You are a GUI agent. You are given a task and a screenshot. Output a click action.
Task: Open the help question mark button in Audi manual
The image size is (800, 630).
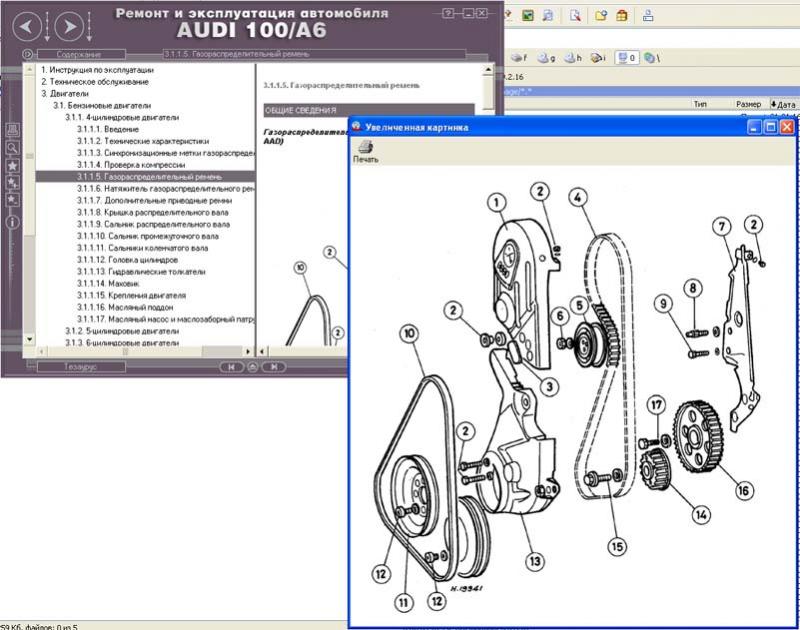point(448,14)
